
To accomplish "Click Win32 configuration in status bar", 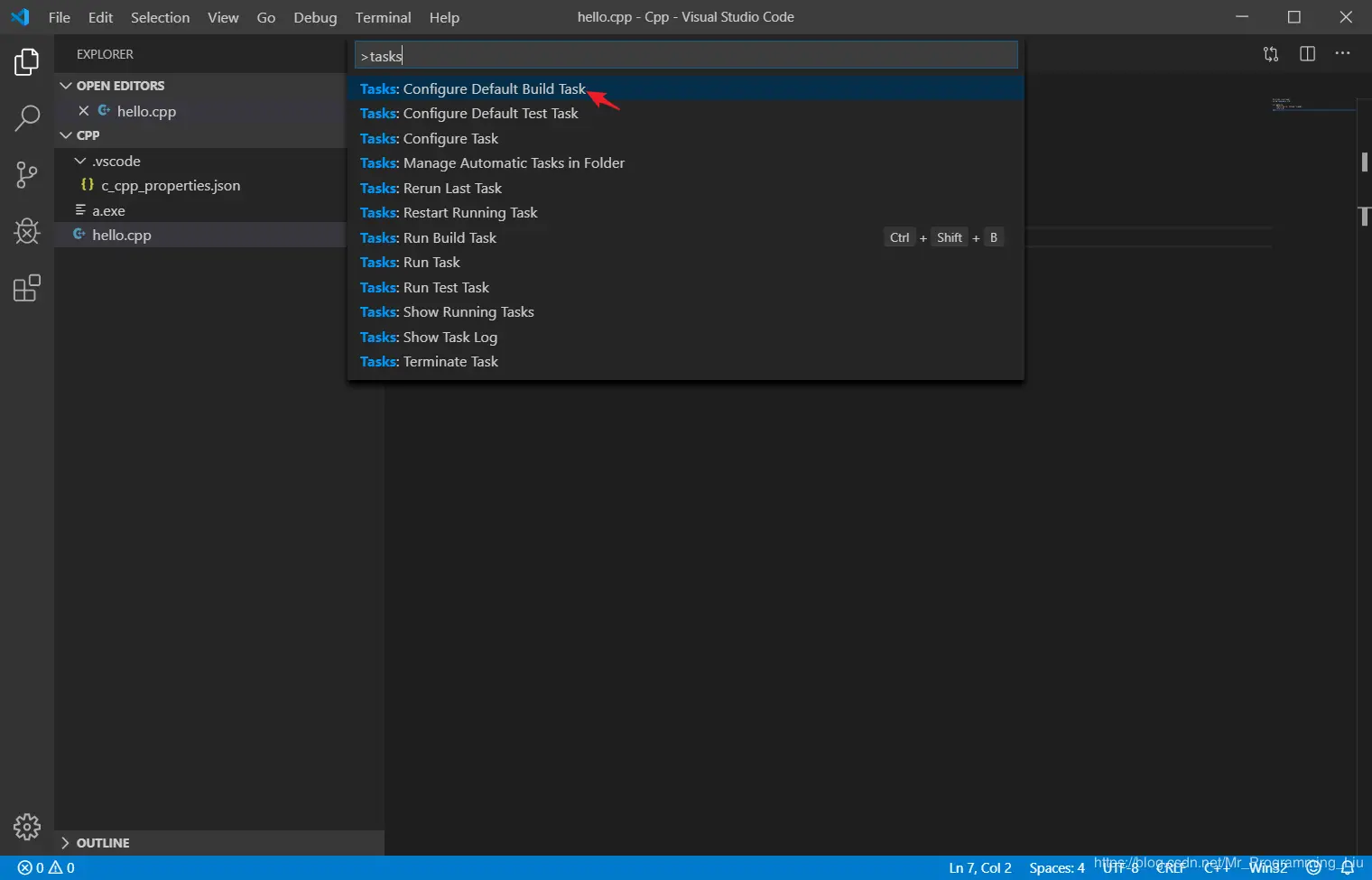I will point(1268,867).
